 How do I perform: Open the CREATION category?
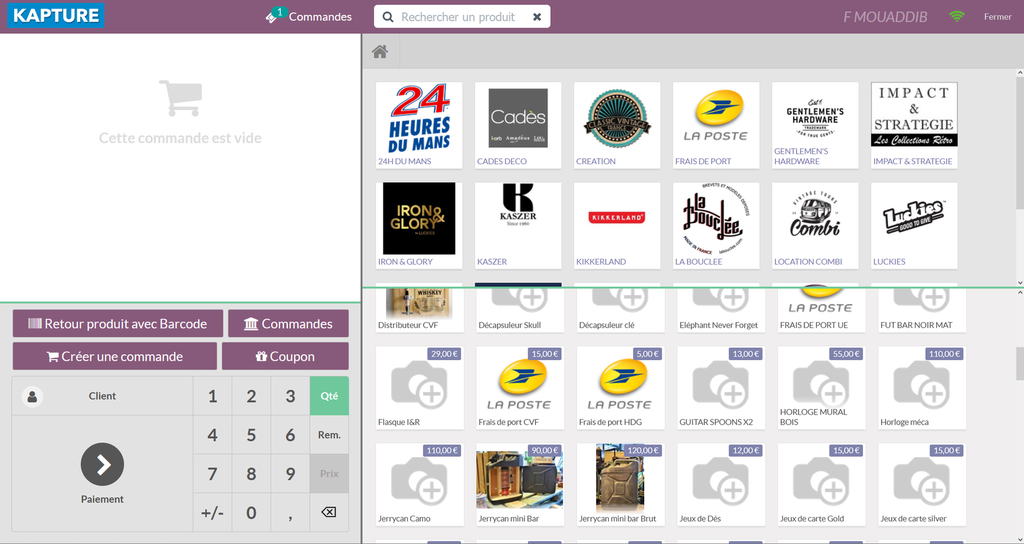[617, 125]
